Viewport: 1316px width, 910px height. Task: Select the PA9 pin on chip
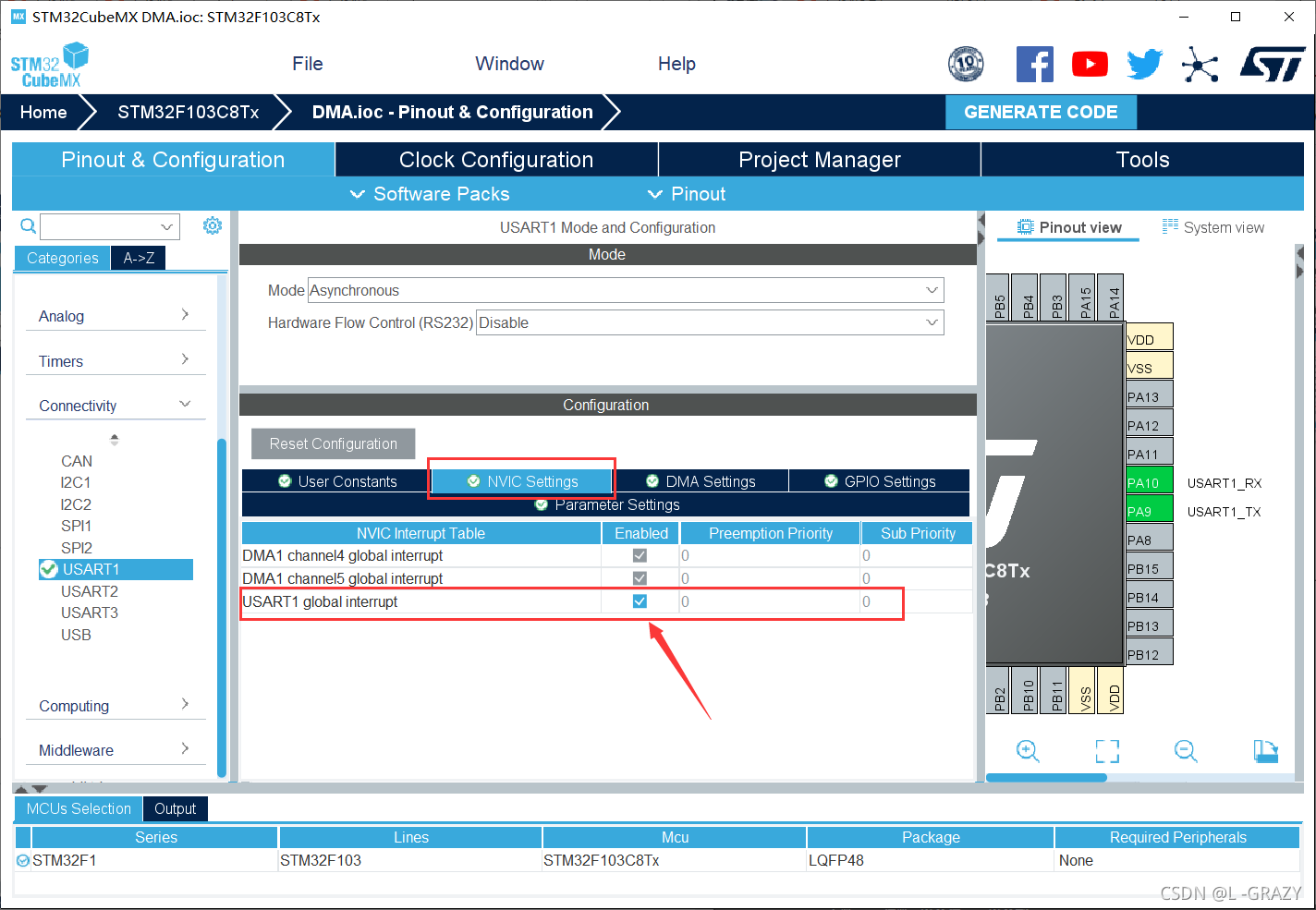(x=1150, y=511)
